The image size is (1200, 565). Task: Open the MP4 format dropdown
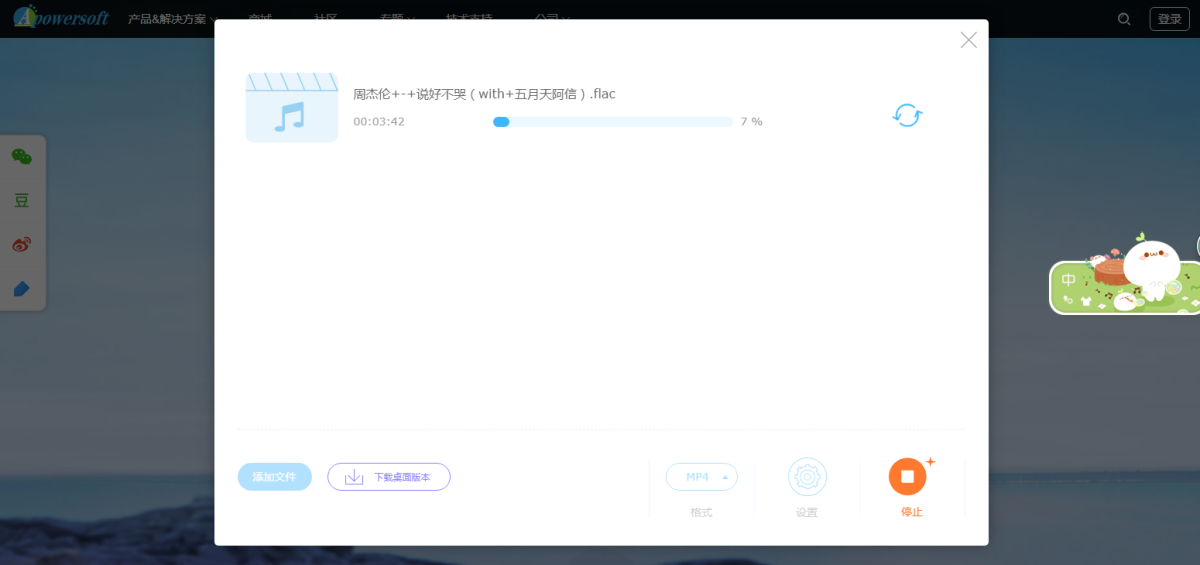702,477
